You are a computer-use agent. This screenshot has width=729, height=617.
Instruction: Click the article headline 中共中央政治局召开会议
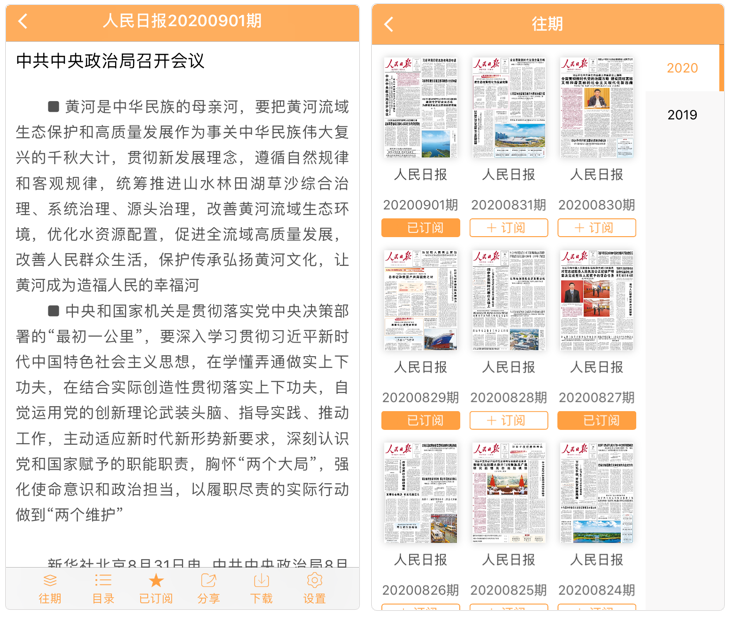tap(110, 61)
